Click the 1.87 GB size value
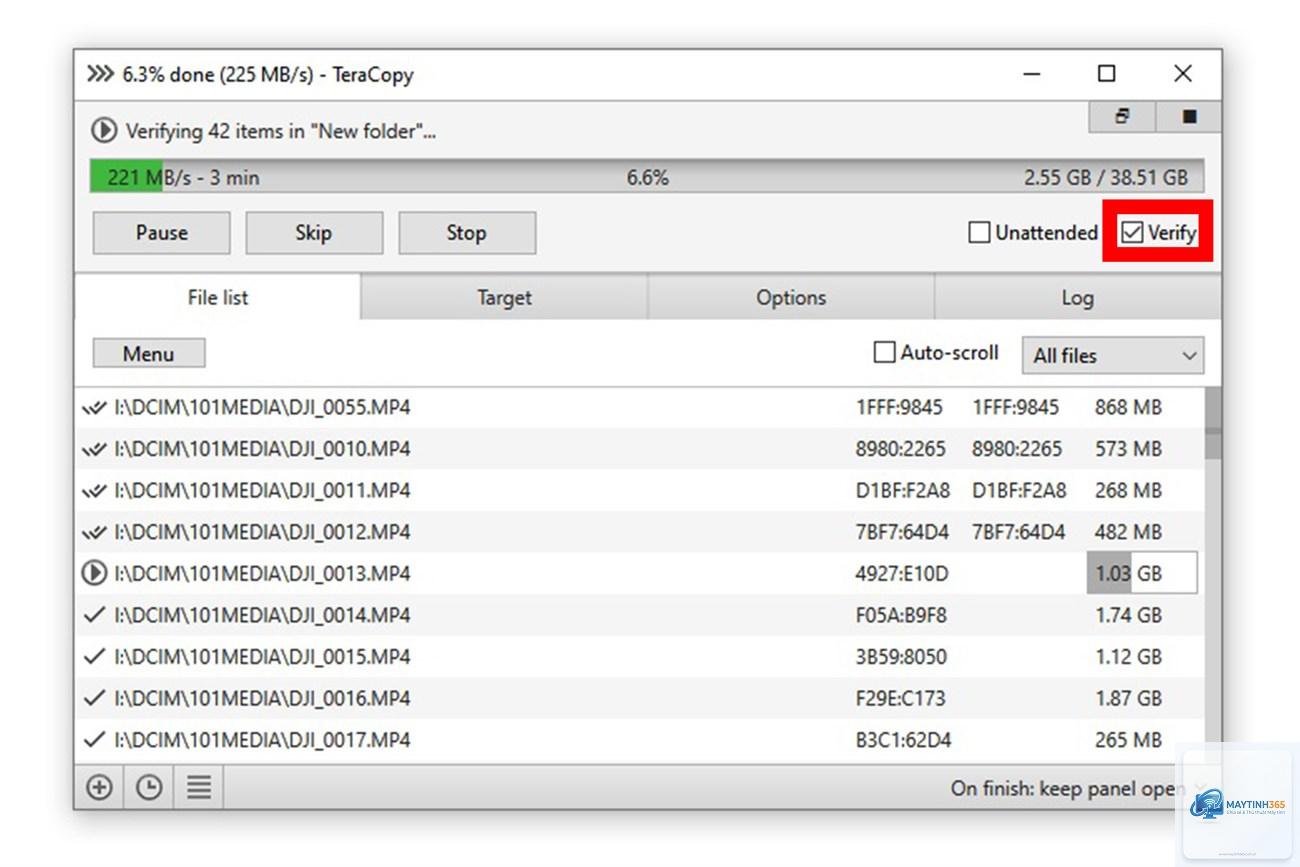1300x867 pixels. [1128, 698]
